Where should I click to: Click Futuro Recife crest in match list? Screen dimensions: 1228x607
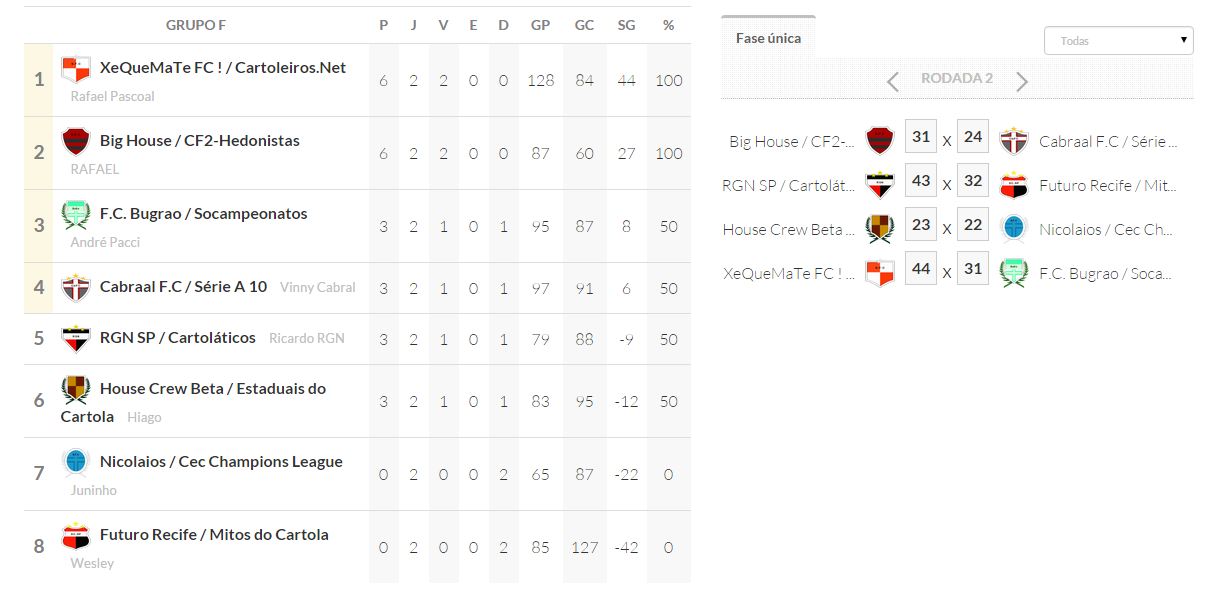tap(1014, 186)
